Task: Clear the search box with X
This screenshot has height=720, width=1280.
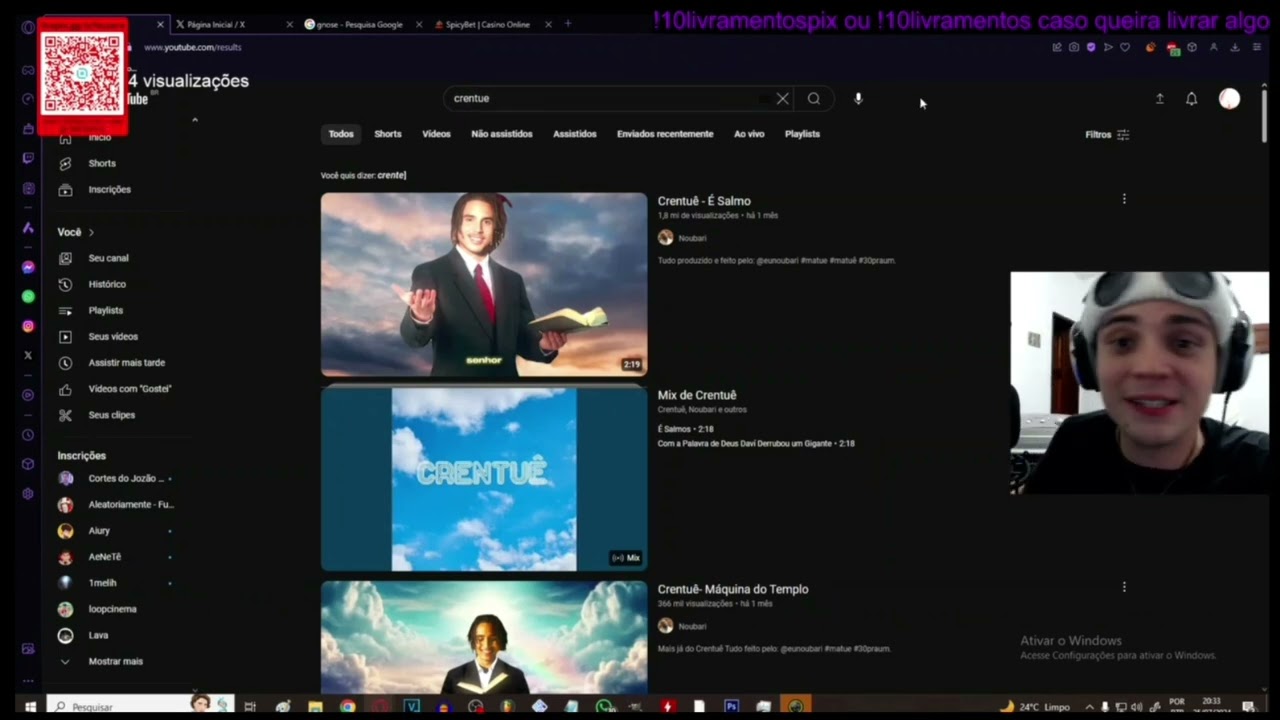Action: tap(783, 98)
